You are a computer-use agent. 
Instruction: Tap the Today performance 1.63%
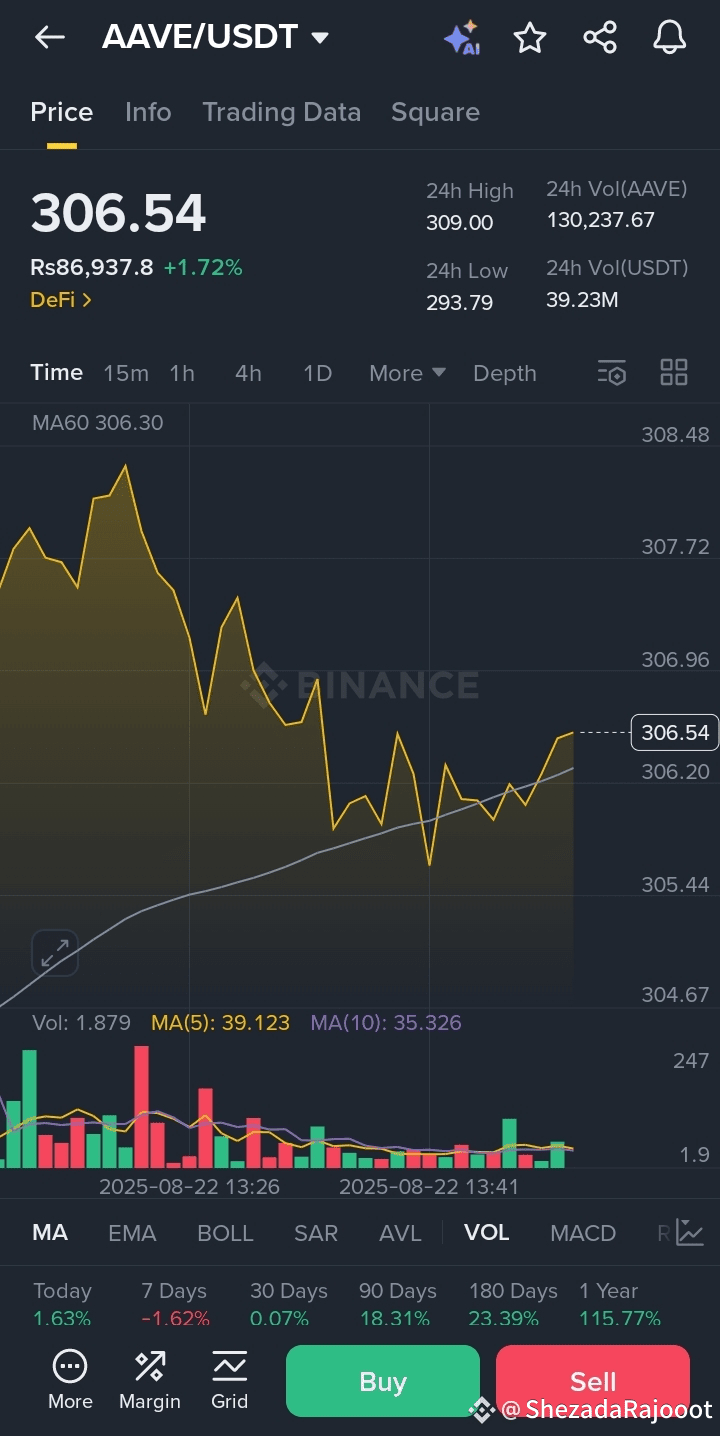(x=62, y=1318)
